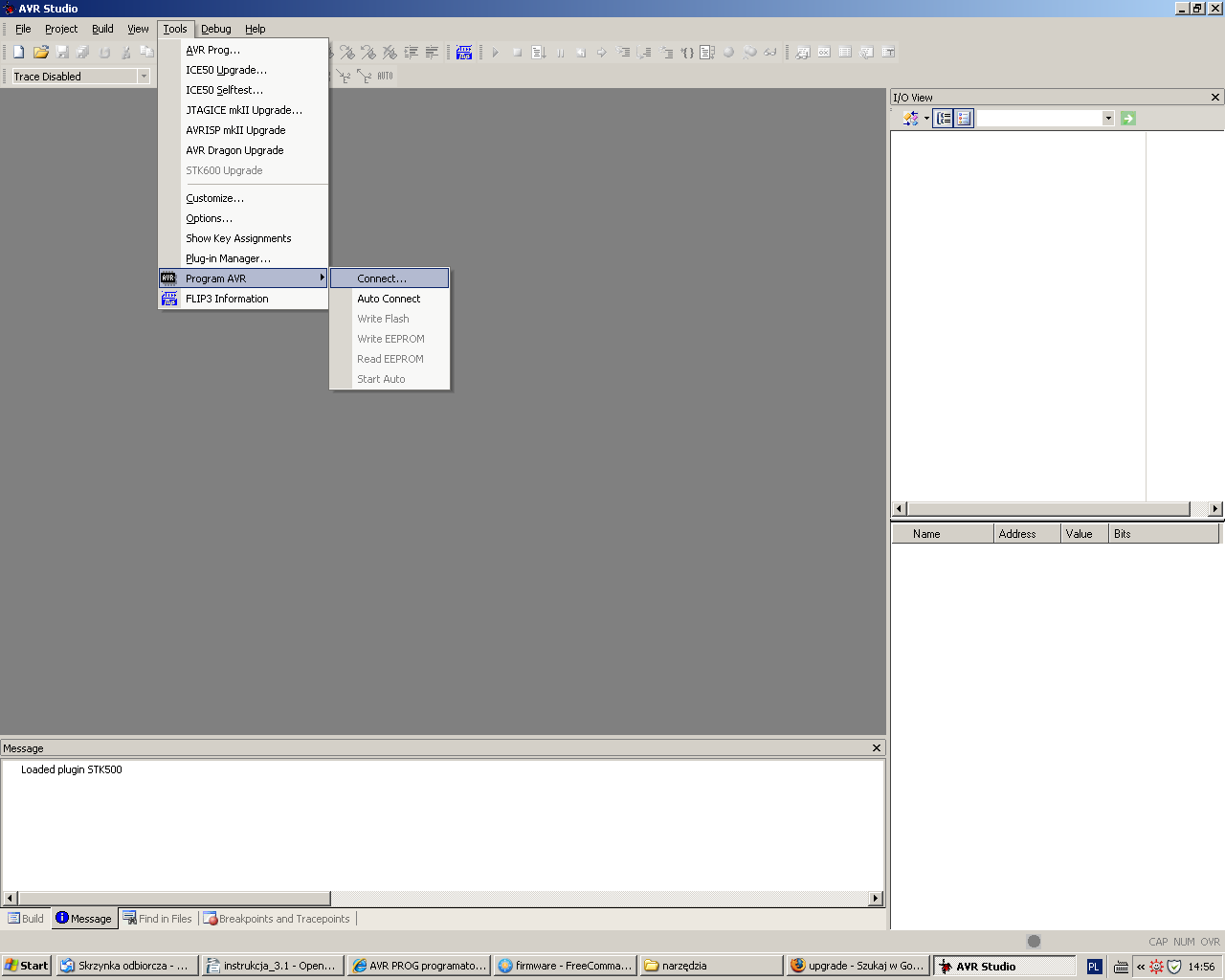
Task: Open the Project menu
Action: pyautogui.click(x=61, y=29)
